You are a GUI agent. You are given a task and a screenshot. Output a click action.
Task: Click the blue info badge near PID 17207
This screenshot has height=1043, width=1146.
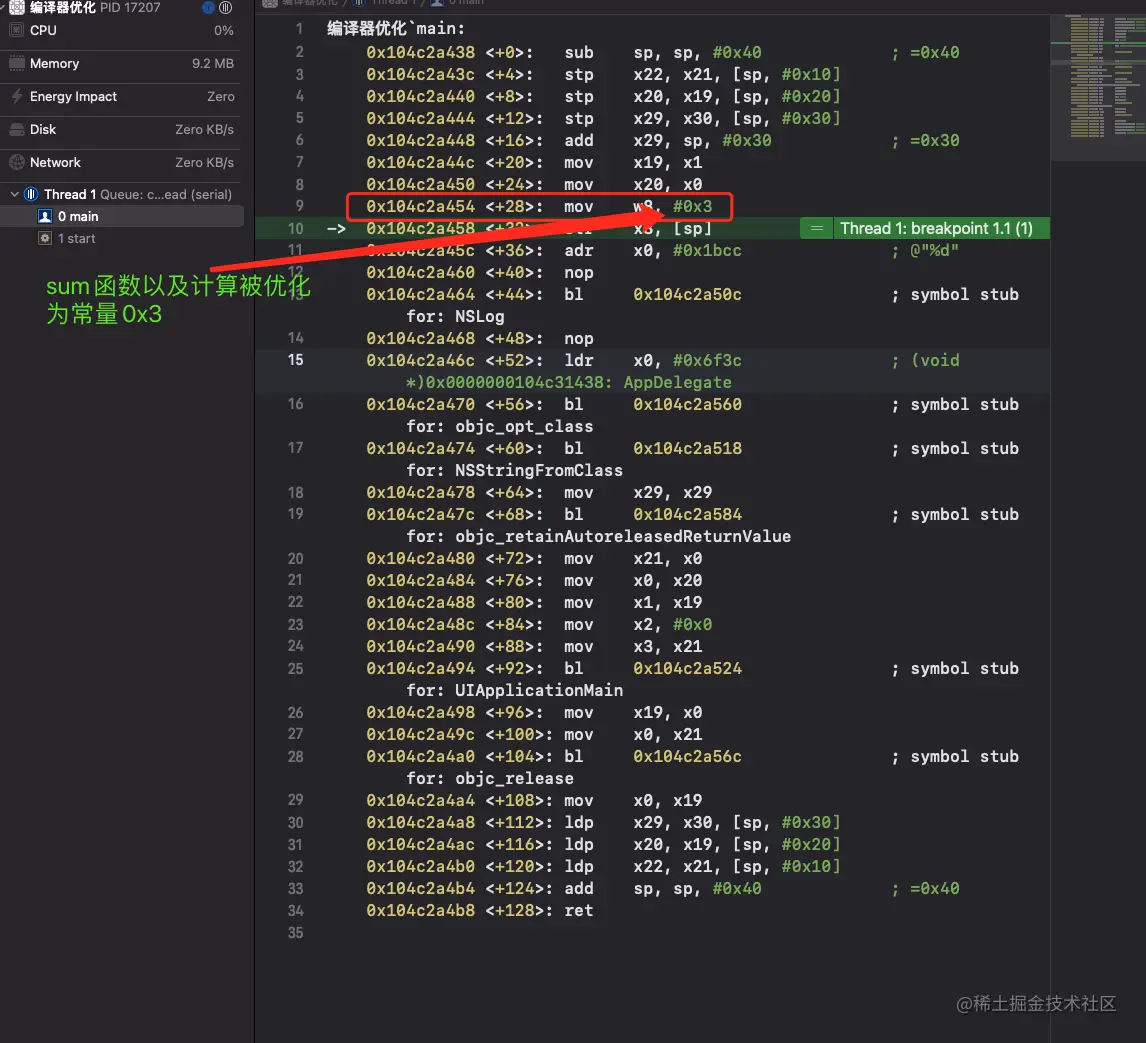[208, 8]
